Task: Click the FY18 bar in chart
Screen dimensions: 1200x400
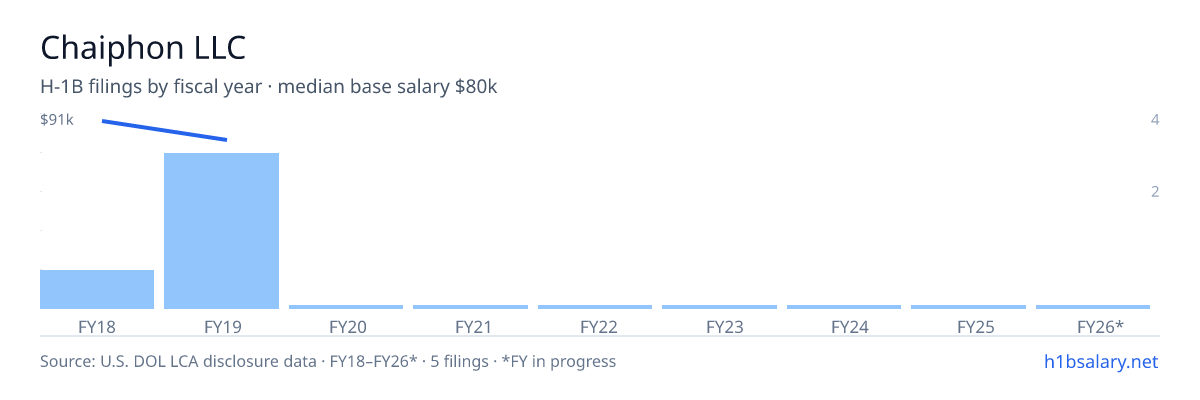Action: point(97,289)
